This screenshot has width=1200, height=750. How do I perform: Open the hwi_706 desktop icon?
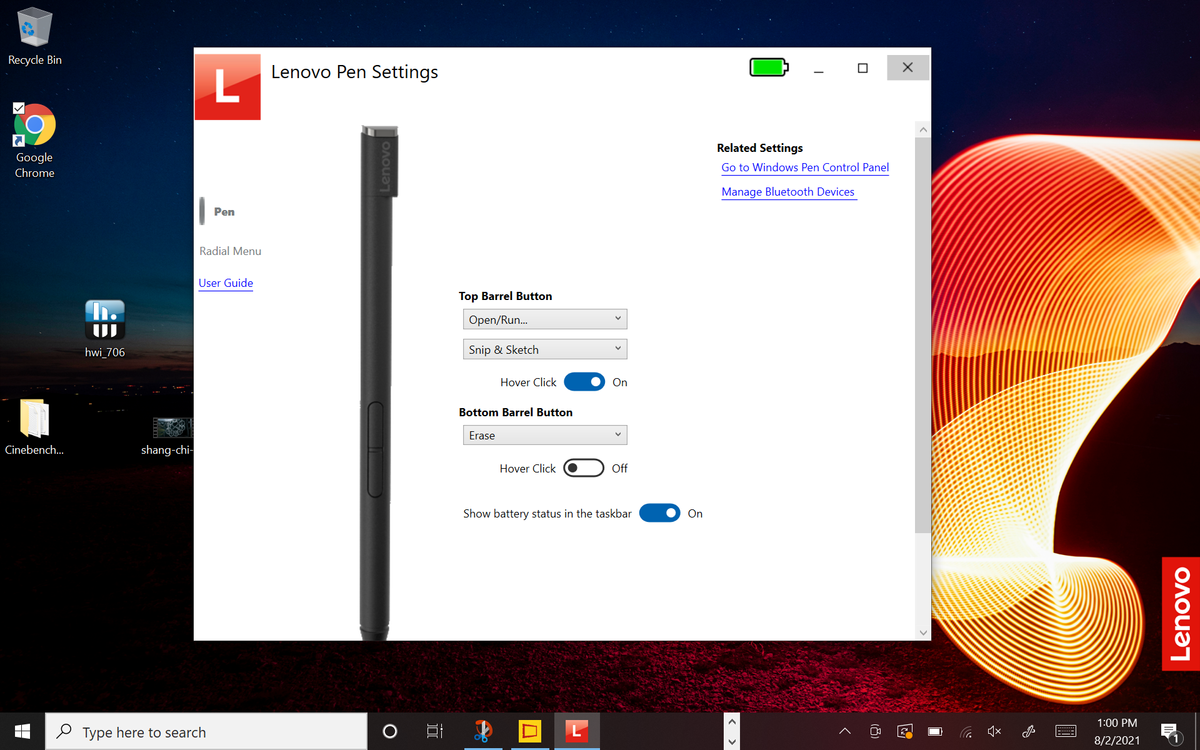pyautogui.click(x=105, y=329)
